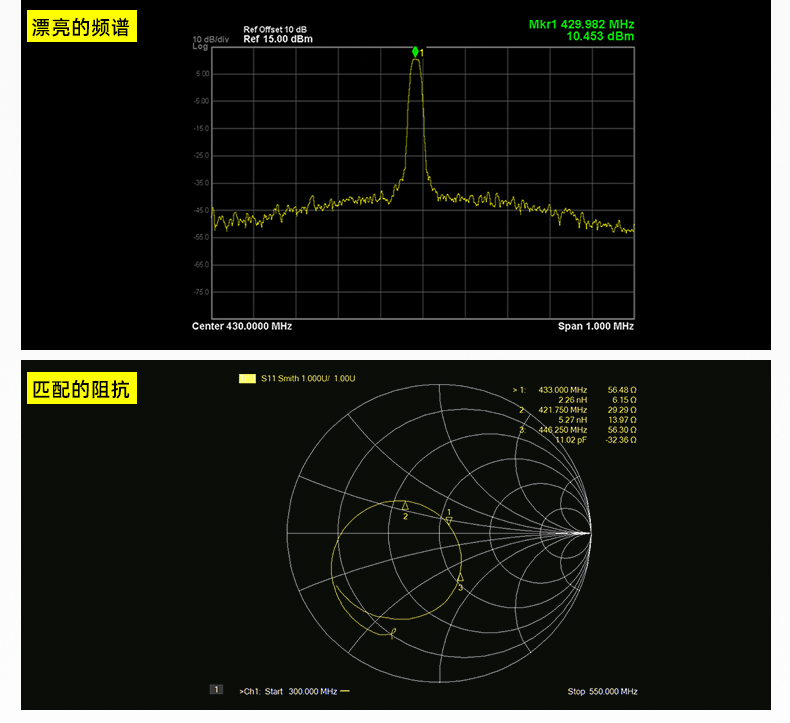
Task: Click the green marker 1 diamond on spectrum peak
Action: pyautogui.click(x=415, y=52)
